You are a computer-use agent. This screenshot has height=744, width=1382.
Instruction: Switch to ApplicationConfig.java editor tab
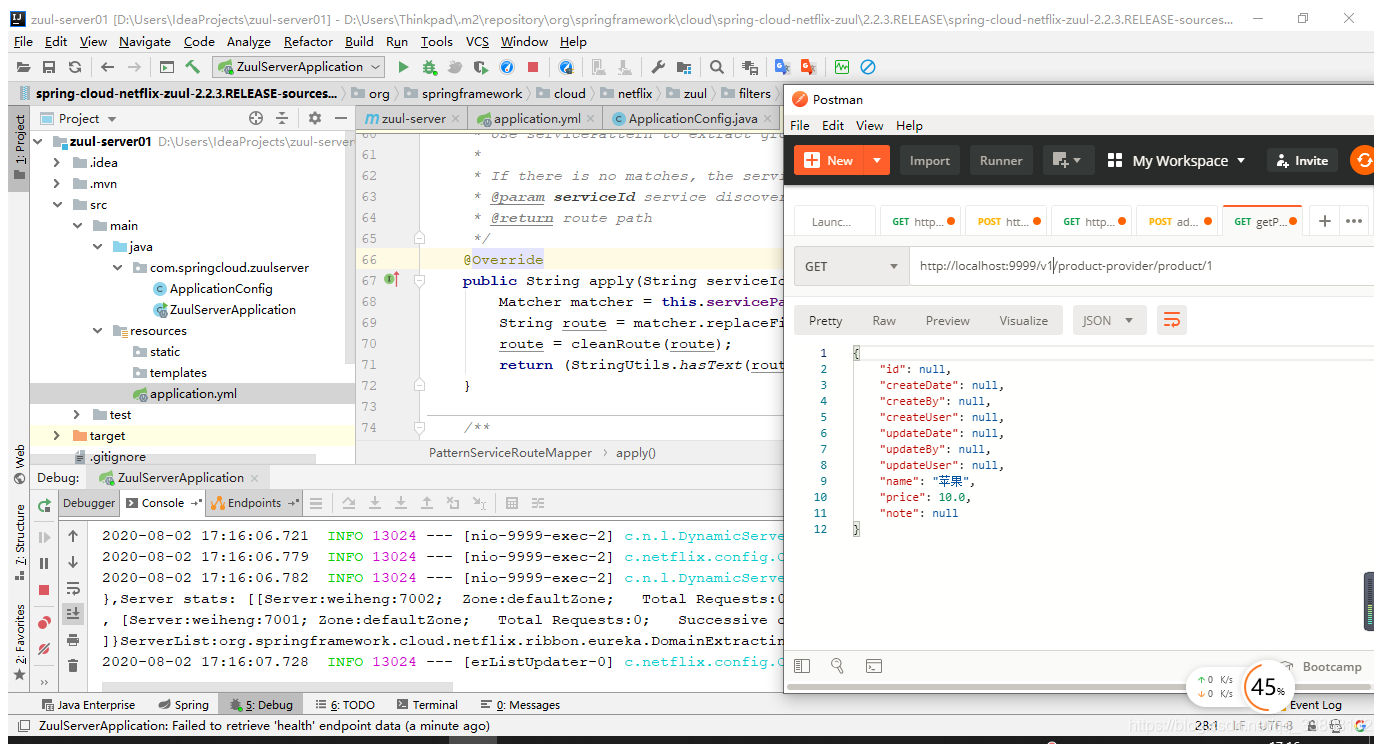pyautogui.click(x=693, y=118)
